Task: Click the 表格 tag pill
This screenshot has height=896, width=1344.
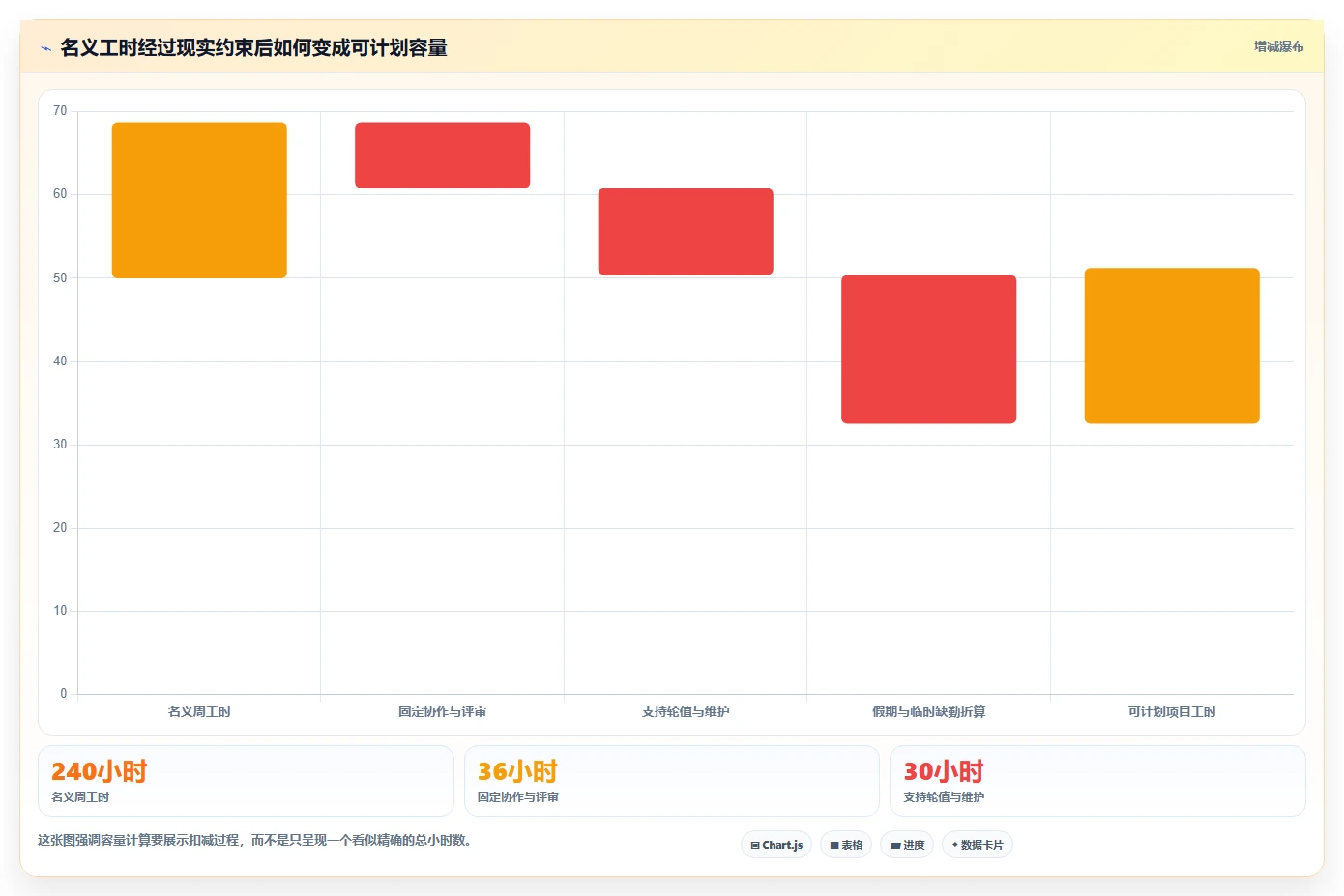Action: (x=846, y=845)
